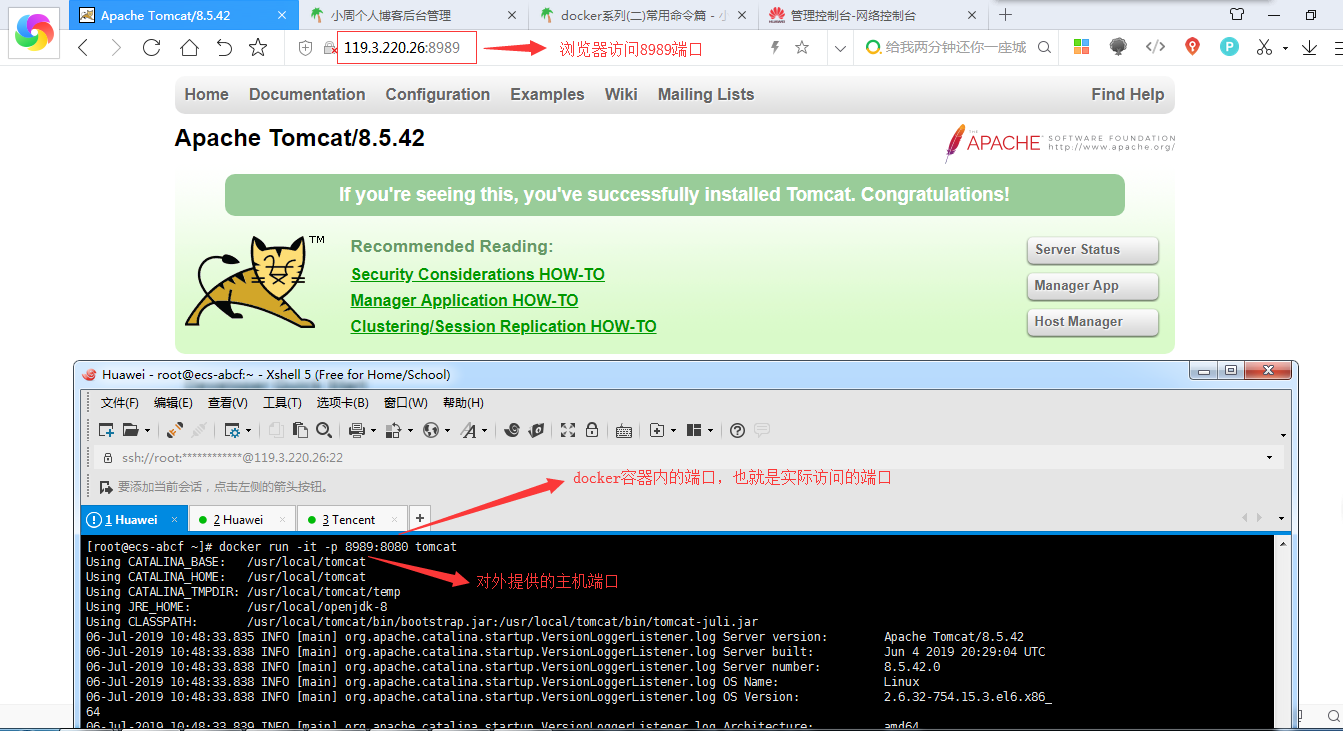Switch to the 小周个人博客后台管理 browser tab

pyautogui.click(x=412, y=15)
